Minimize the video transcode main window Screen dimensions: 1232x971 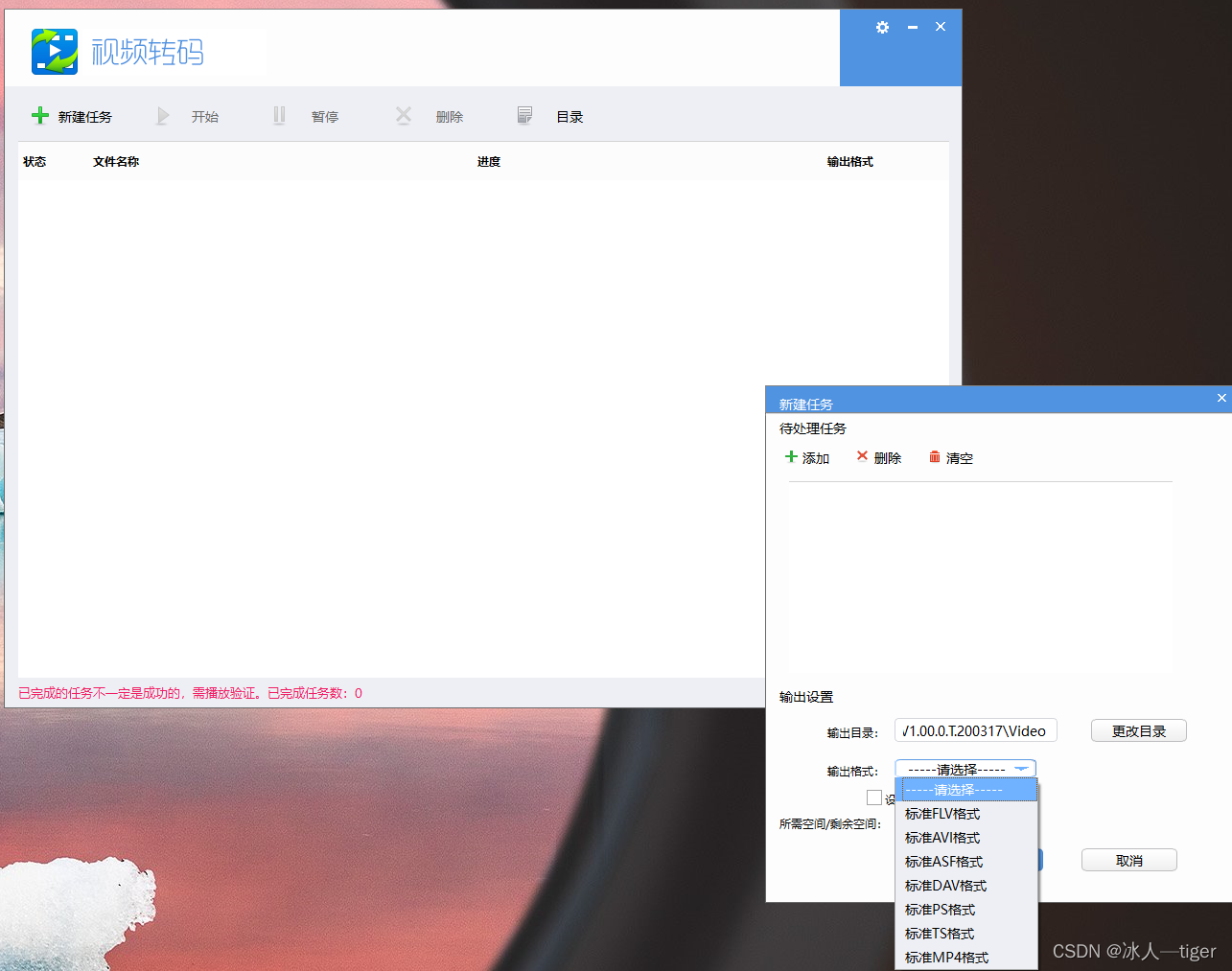pos(913,27)
